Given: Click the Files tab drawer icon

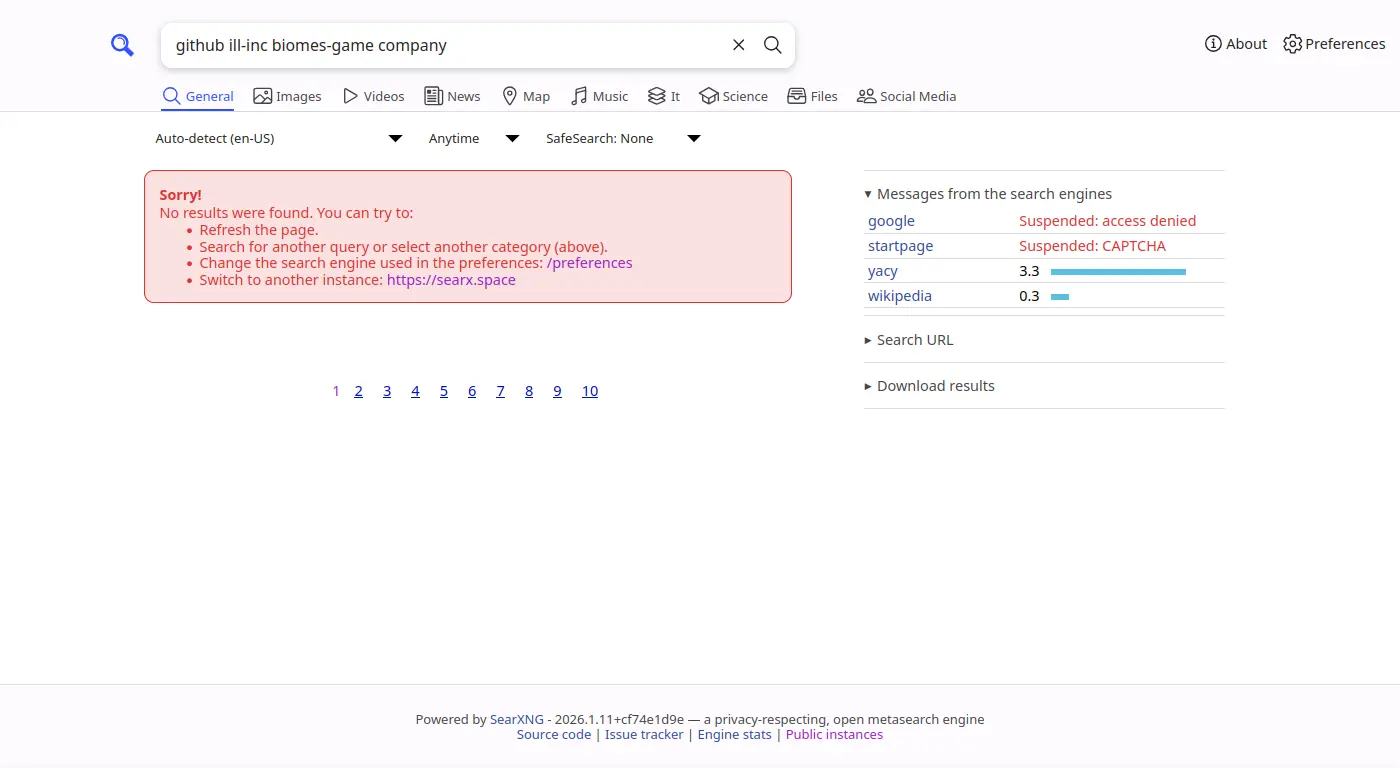Looking at the screenshot, I should tap(797, 96).
